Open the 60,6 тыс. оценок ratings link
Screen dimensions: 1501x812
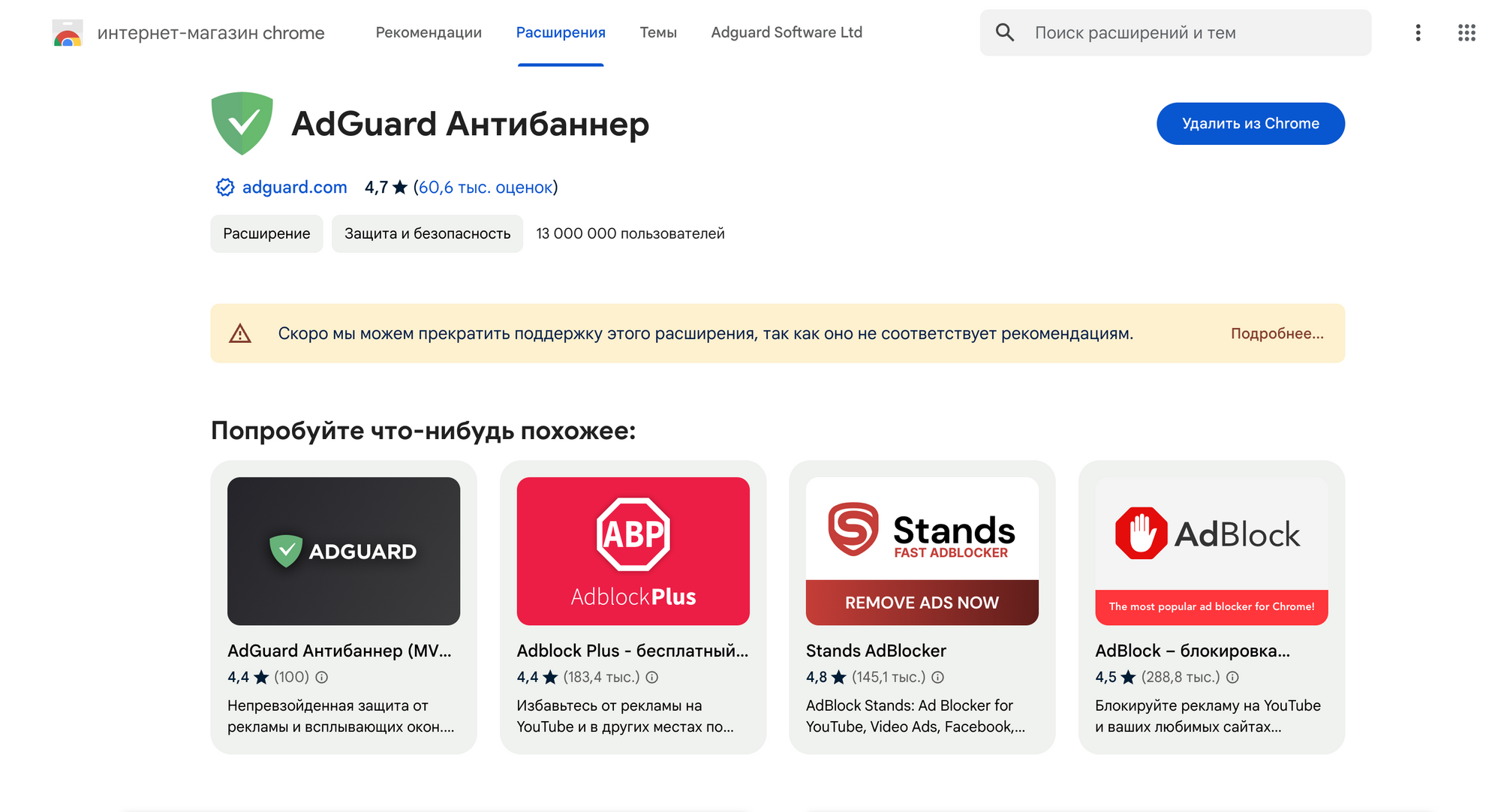(x=486, y=187)
